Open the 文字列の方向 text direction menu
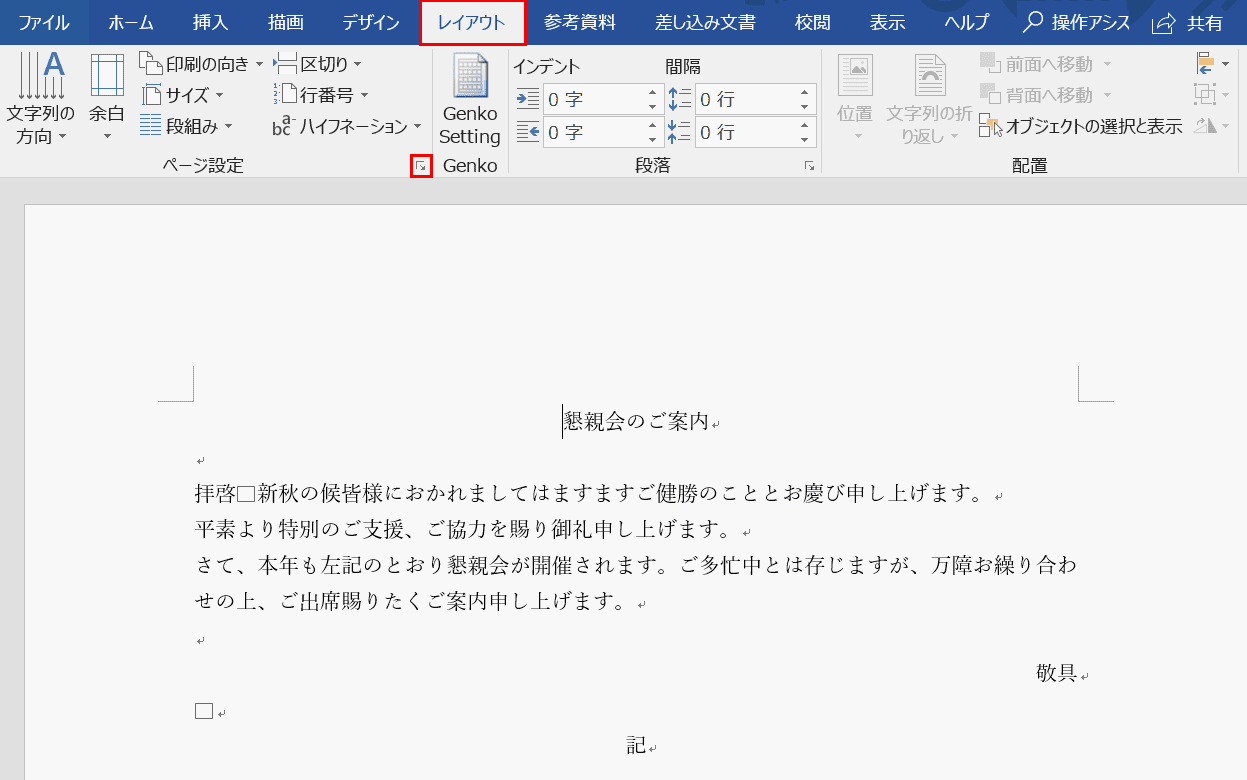The height and width of the screenshot is (780, 1247). point(40,98)
